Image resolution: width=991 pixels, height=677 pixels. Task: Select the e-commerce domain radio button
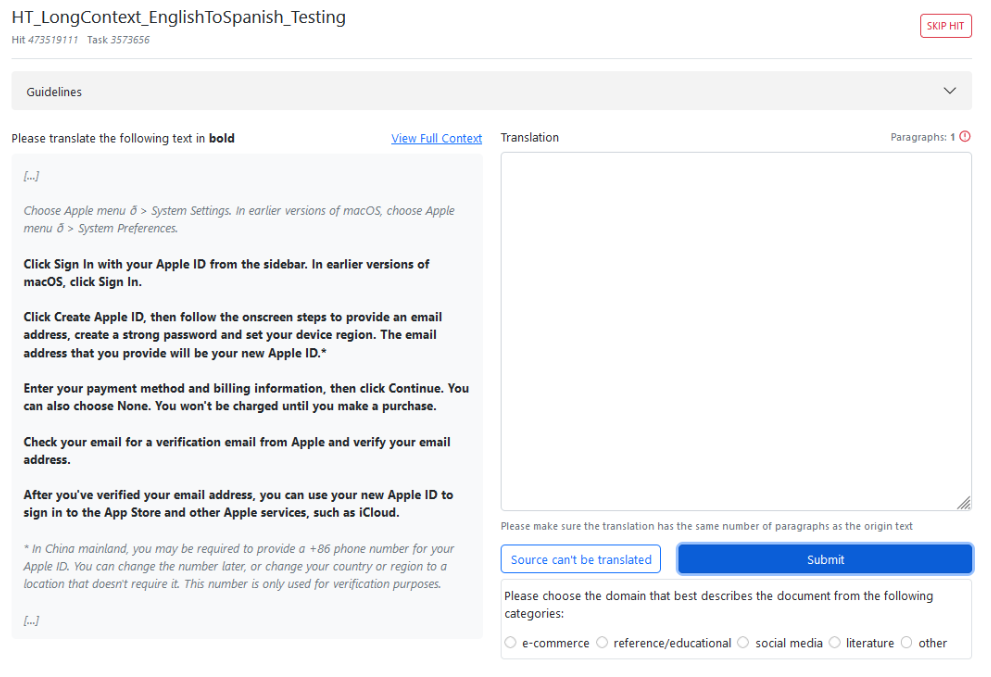(x=511, y=643)
